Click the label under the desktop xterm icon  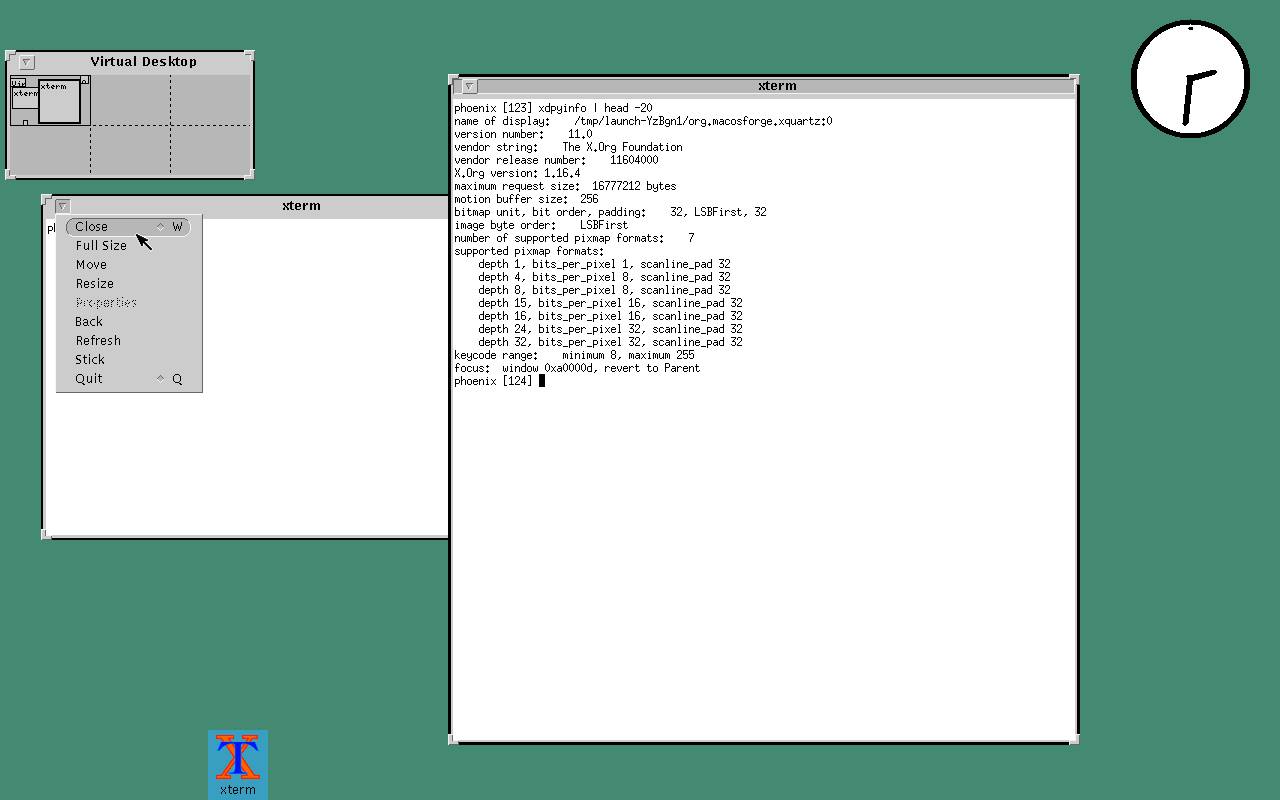[x=238, y=790]
